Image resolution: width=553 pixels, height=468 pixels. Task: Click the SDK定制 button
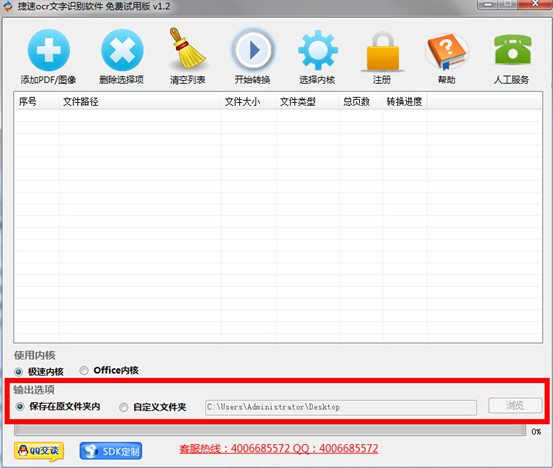[111, 451]
